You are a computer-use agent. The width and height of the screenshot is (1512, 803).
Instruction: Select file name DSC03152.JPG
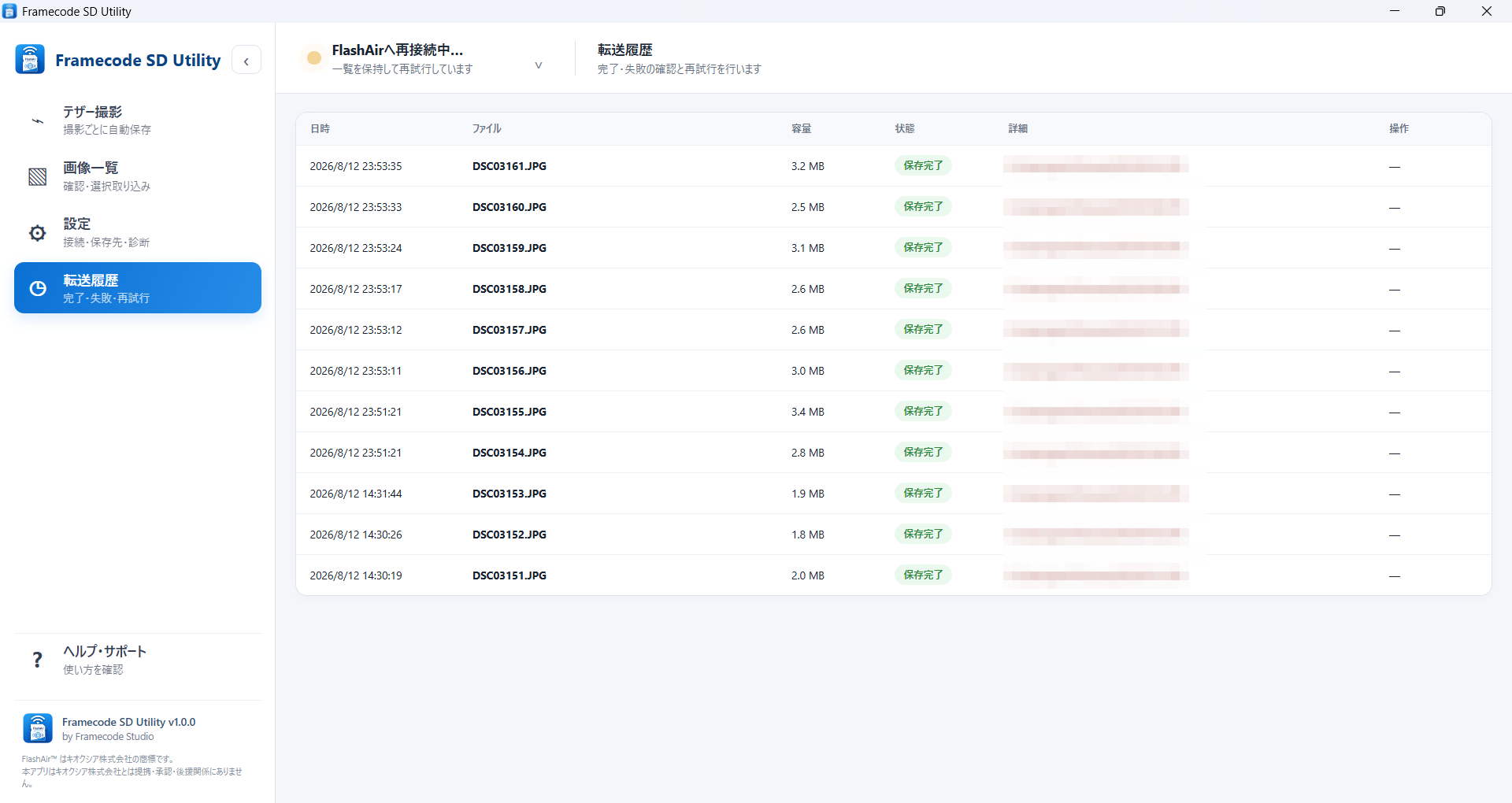[x=510, y=535]
